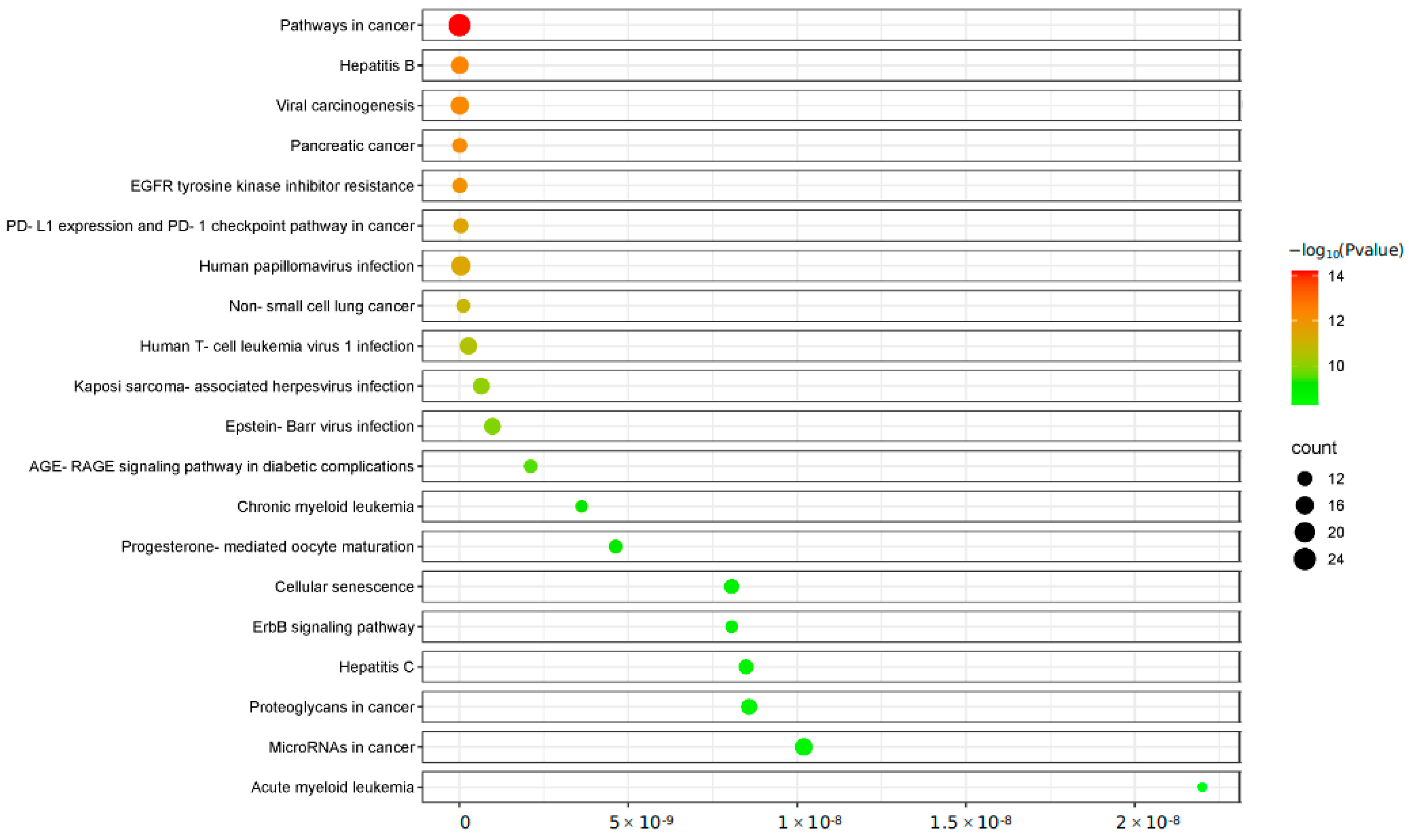Click the count legend circle for 12
Image resolution: width=1409 pixels, height=840 pixels.
coord(1305,479)
